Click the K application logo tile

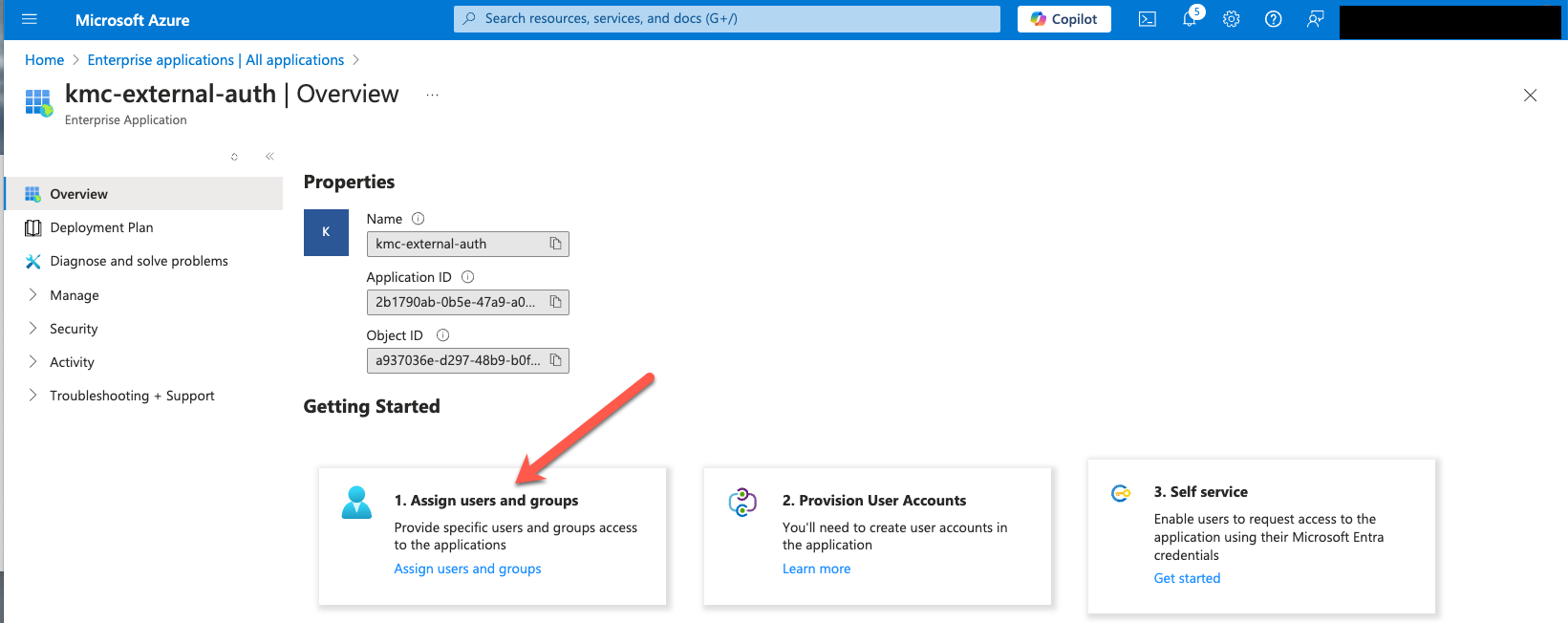[326, 232]
